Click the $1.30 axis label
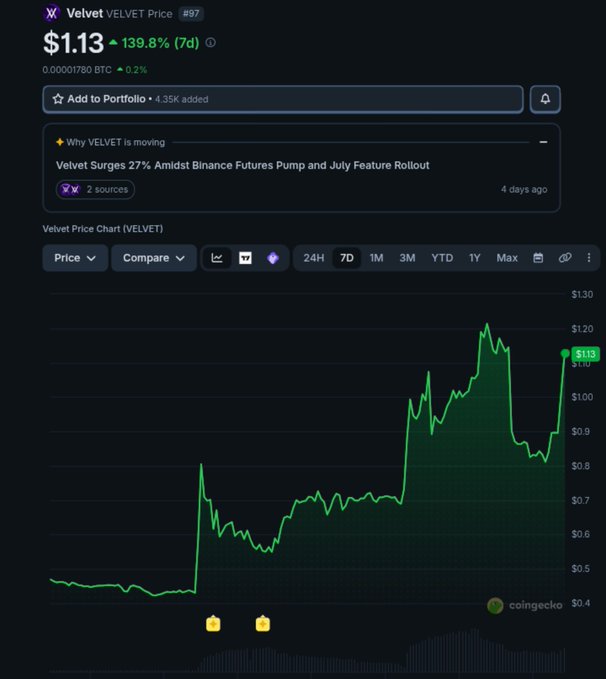The image size is (606, 679). point(582,294)
